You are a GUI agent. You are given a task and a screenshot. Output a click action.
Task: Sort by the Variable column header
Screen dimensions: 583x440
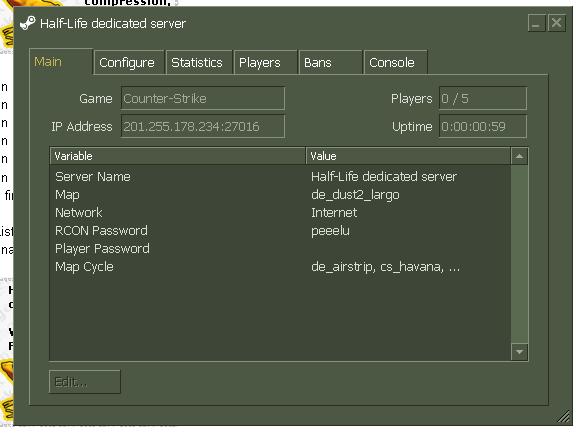178,156
